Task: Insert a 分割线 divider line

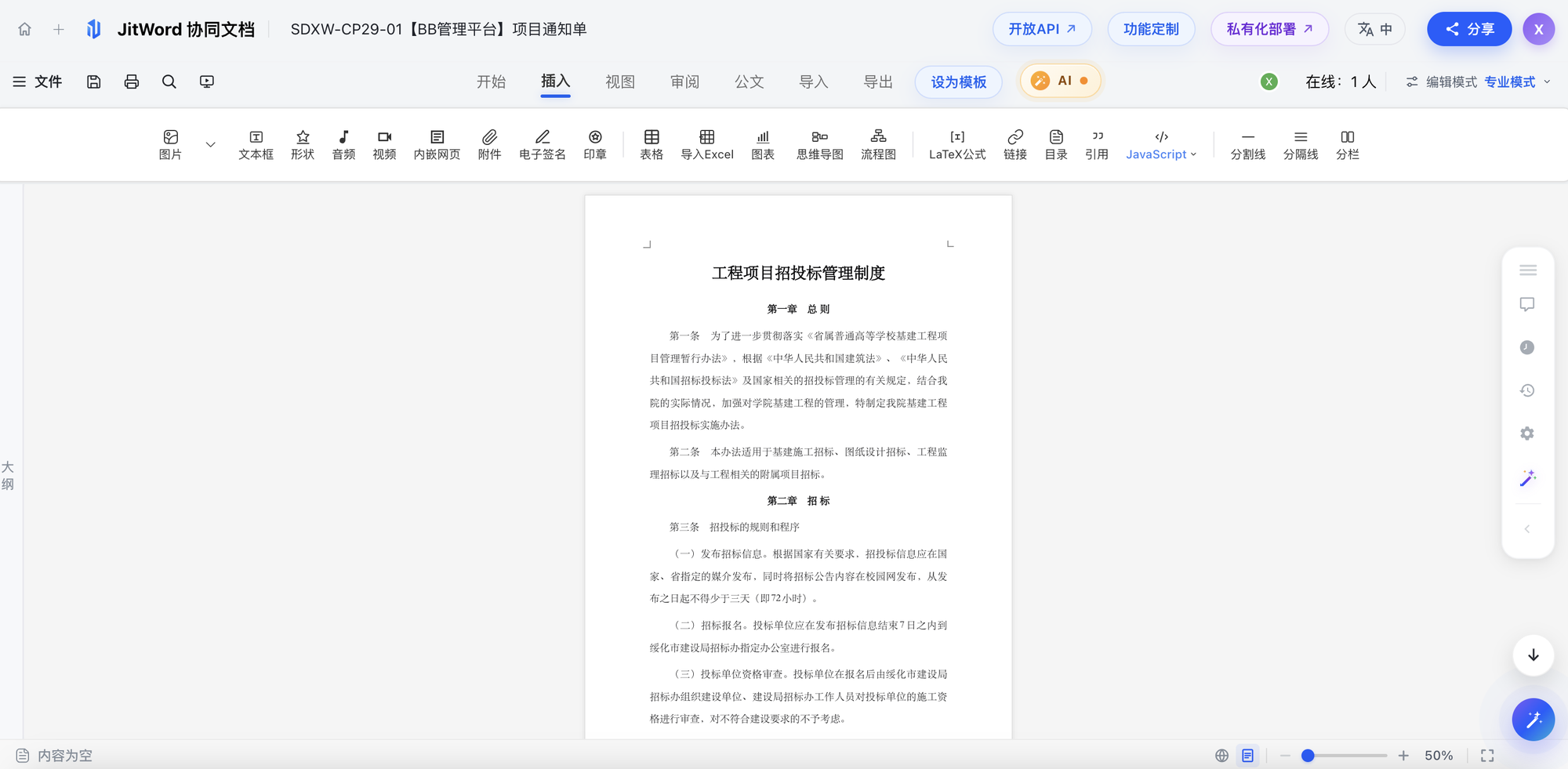Action: tap(1248, 145)
